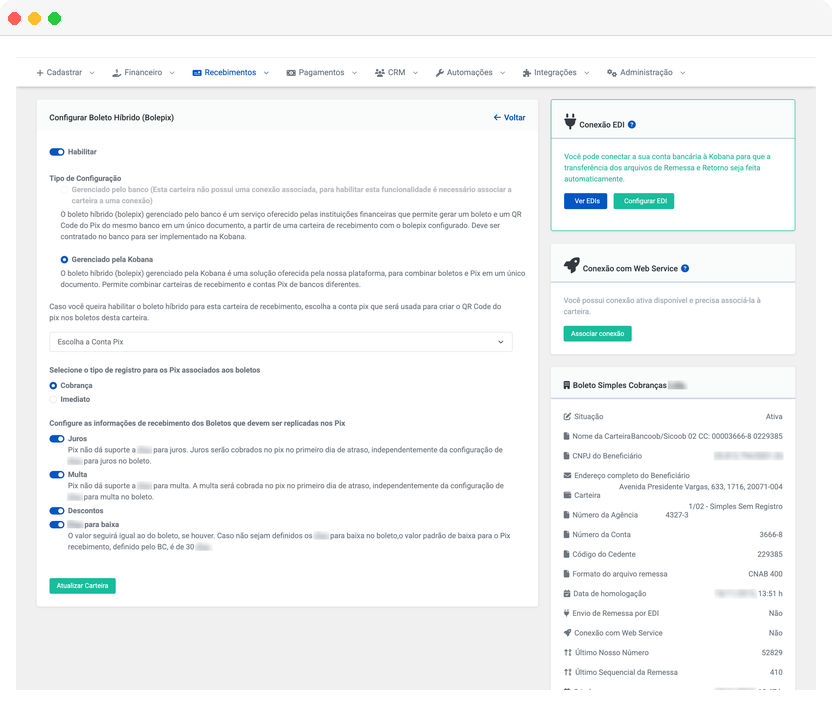Image resolution: width=832 pixels, height=706 pixels.
Task: Open the Conexão EDI help question mark
Action: click(632, 125)
